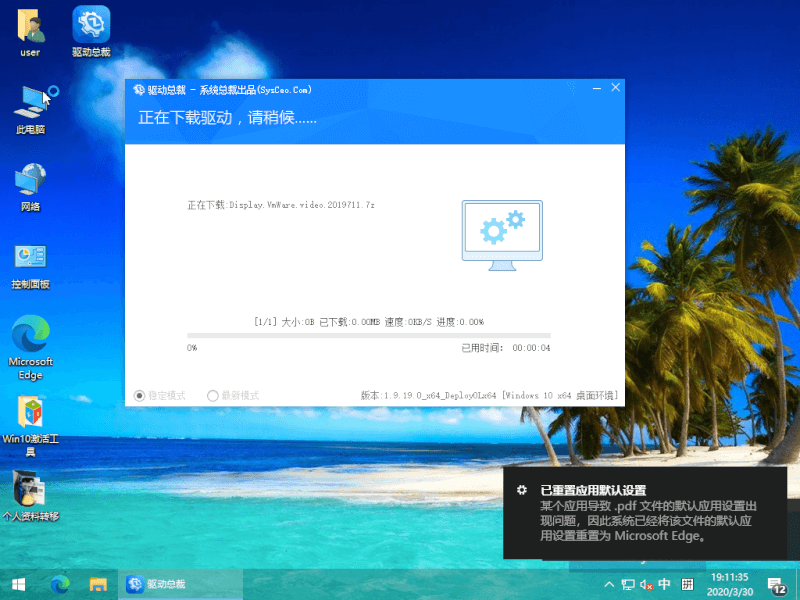
Task: Open the 网络 desktop icon
Action: 31,187
